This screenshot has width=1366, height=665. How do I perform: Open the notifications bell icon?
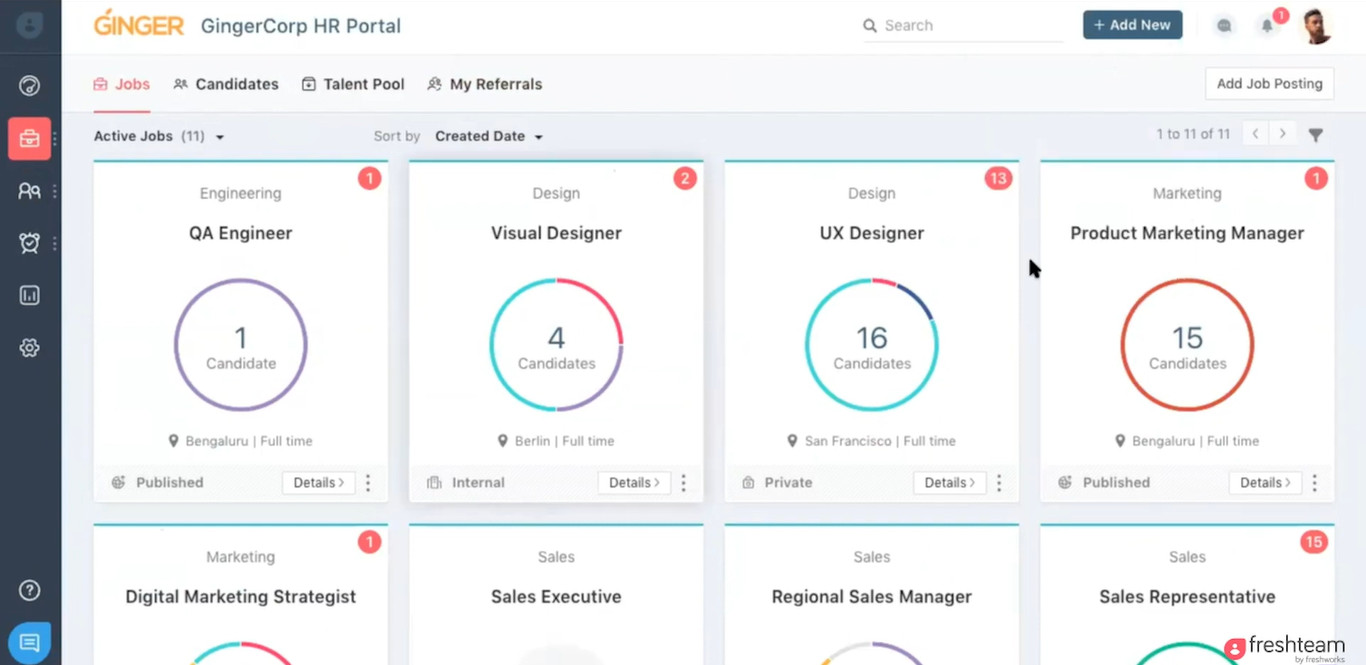click(1267, 26)
